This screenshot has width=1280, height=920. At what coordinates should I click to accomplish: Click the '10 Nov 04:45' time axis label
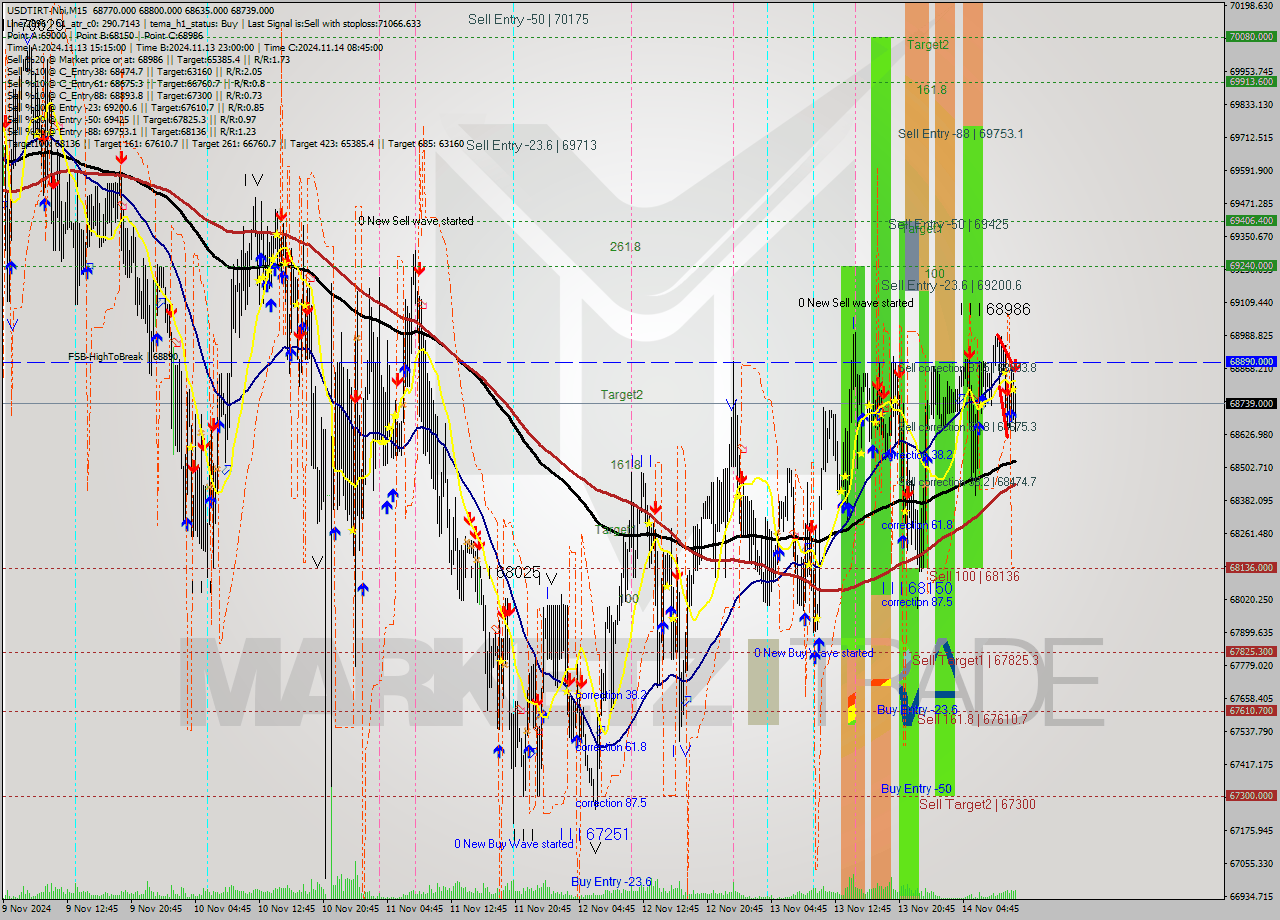click(x=222, y=909)
